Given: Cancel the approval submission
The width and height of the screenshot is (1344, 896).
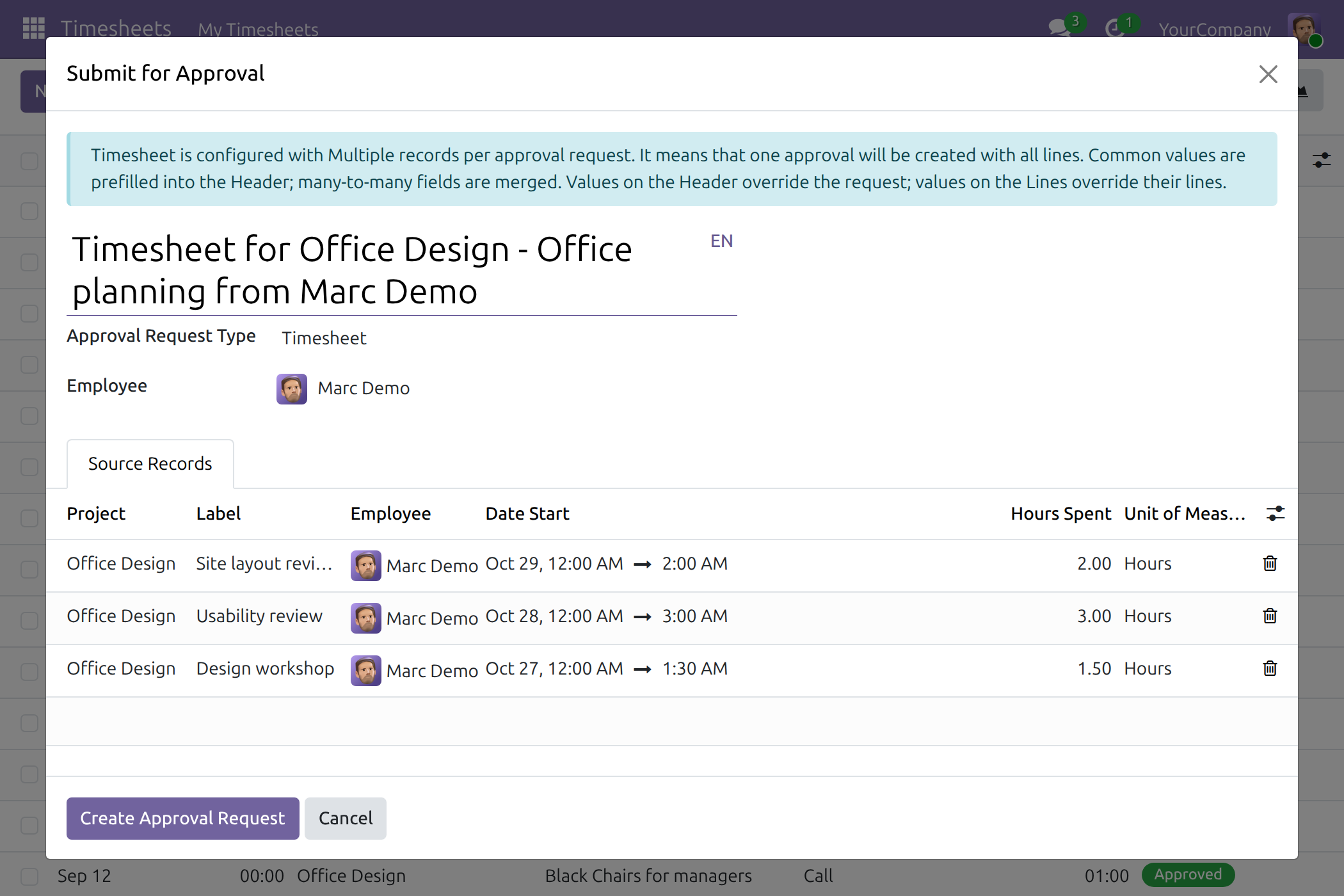Looking at the screenshot, I should pyautogui.click(x=346, y=818).
